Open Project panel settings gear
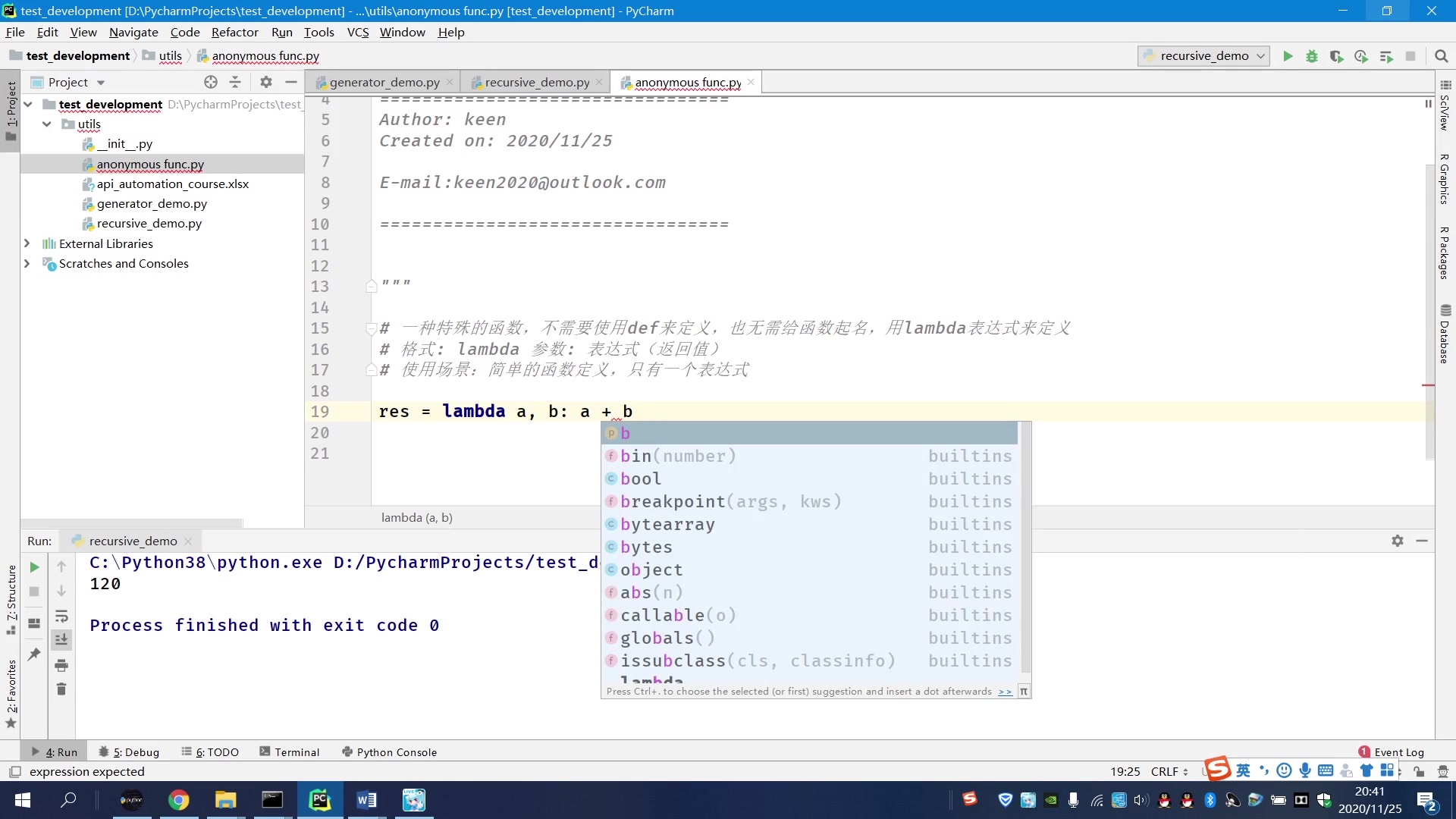Screen dimensions: 1456x819 (265, 82)
